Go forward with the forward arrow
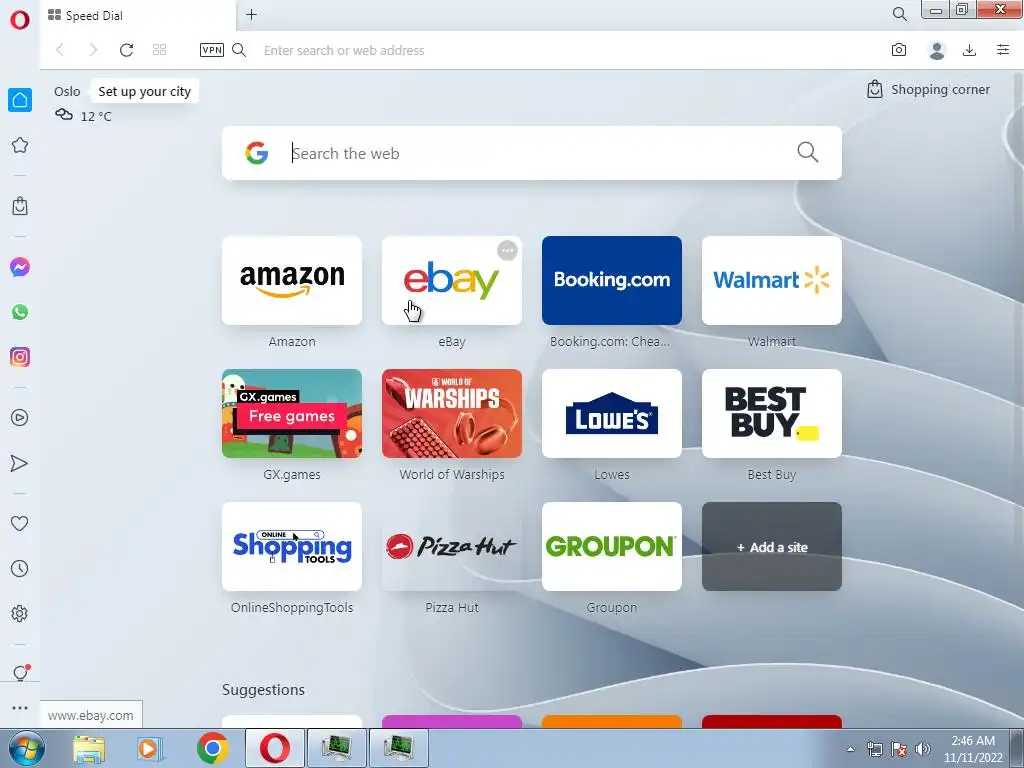Image resolution: width=1024 pixels, height=768 pixels. (93, 50)
